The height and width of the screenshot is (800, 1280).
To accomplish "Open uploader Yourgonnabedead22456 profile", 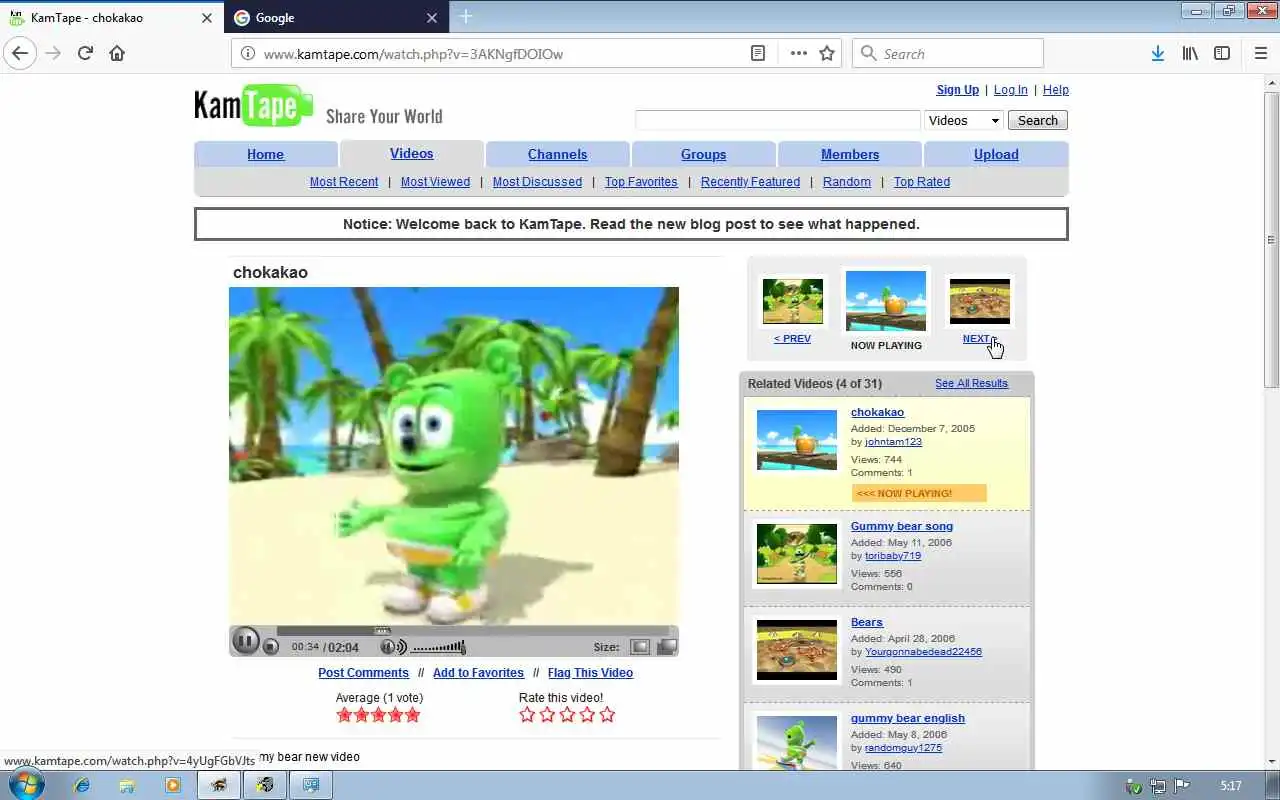I will (x=923, y=652).
